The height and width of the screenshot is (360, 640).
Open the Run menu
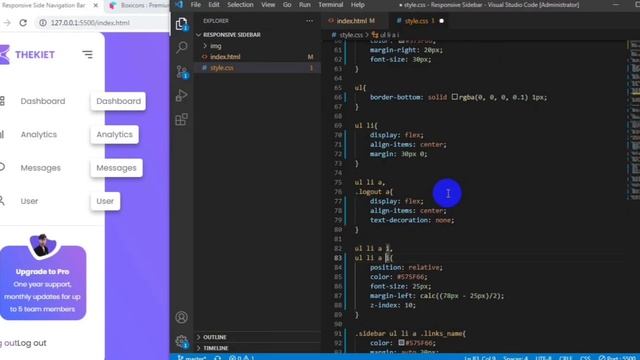point(305,5)
